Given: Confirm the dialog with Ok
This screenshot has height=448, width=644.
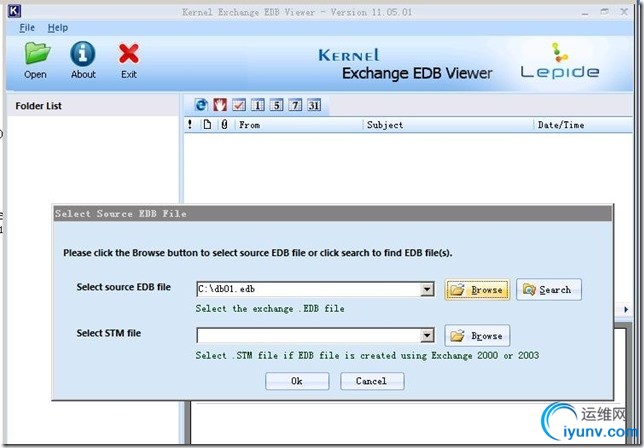Looking at the screenshot, I should pos(297,381).
